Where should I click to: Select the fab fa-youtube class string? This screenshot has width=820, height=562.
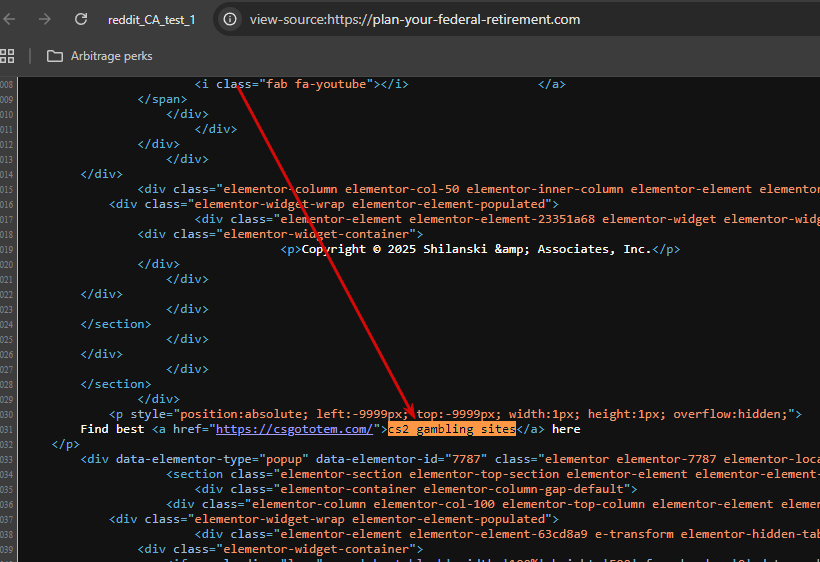(316, 84)
